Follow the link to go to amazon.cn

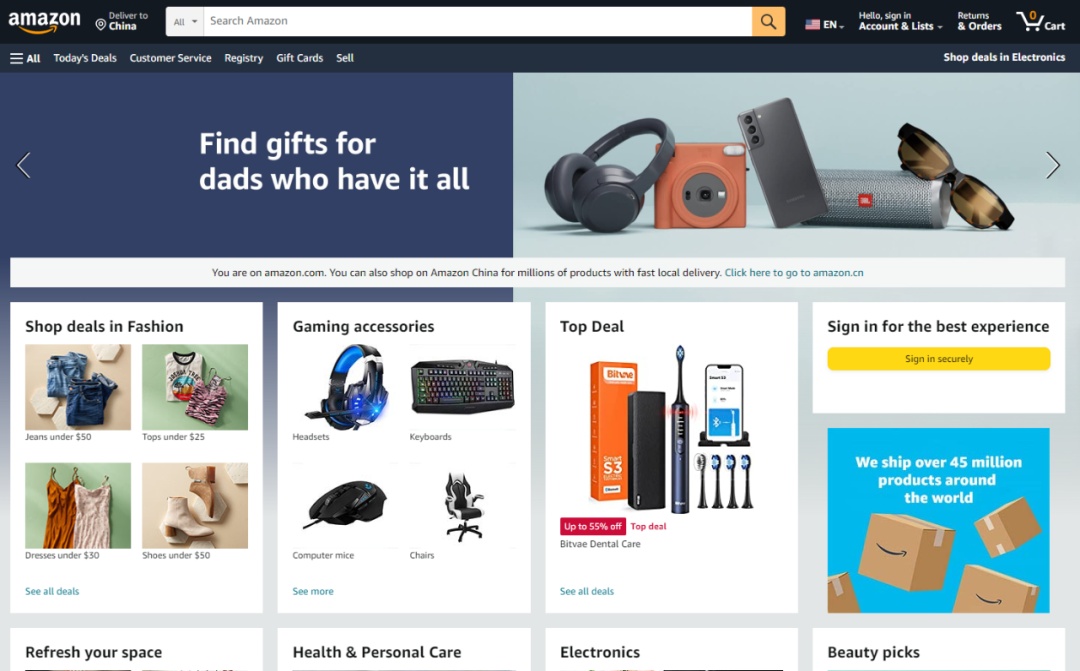tap(793, 273)
